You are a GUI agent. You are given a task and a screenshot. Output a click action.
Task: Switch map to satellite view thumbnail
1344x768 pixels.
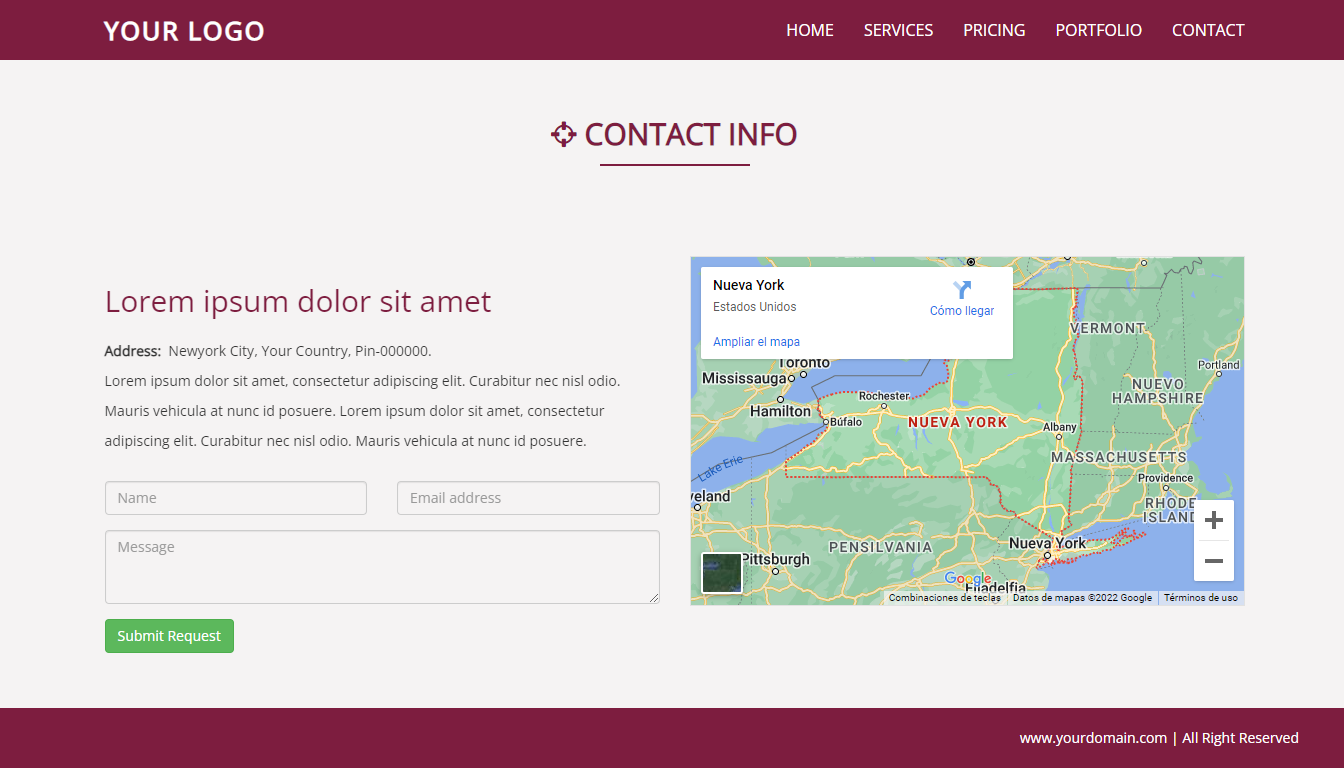721,573
